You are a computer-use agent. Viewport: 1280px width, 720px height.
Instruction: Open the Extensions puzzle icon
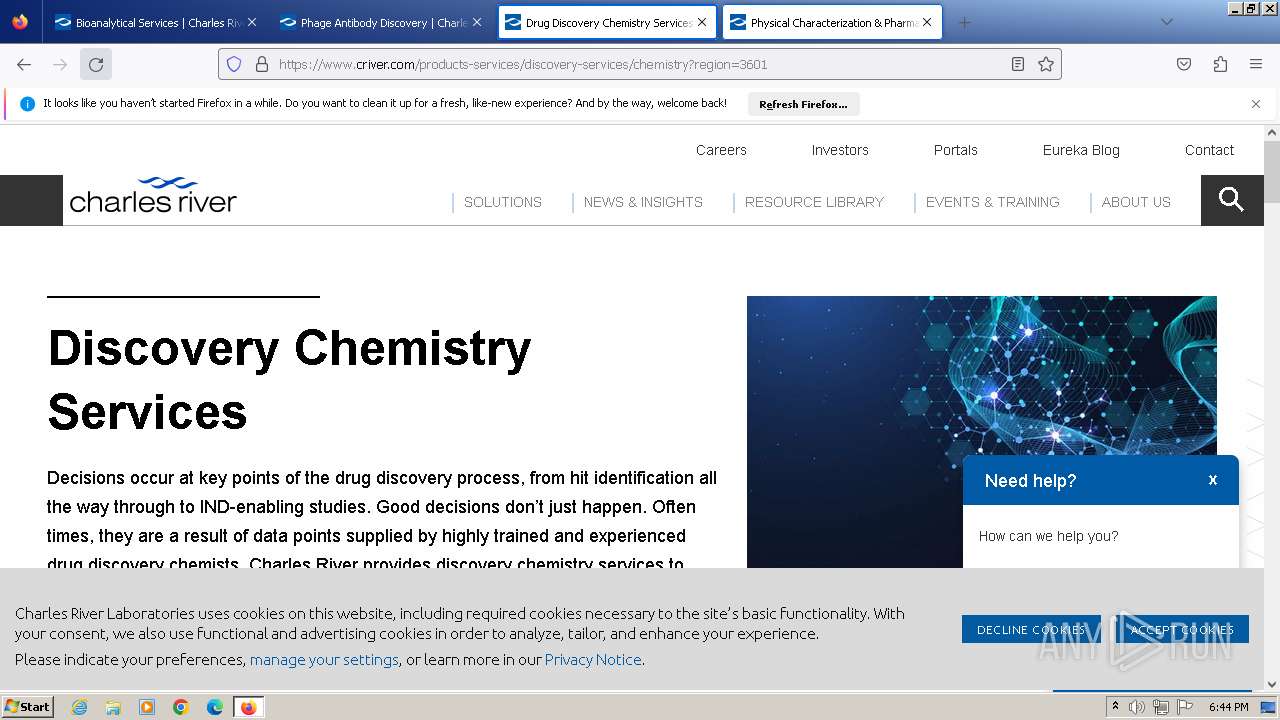(x=1220, y=64)
